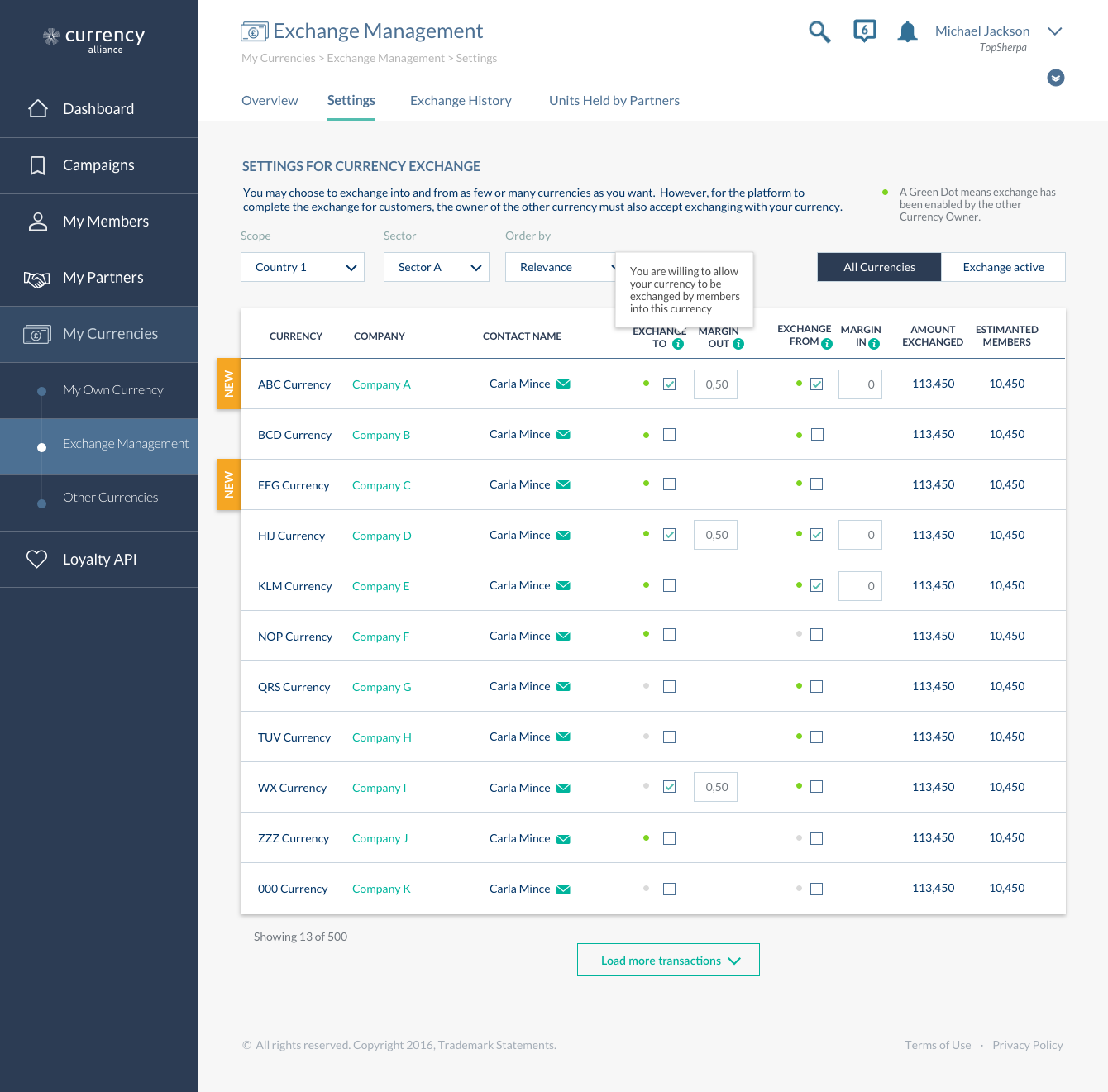Open the Company D link

(382, 536)
